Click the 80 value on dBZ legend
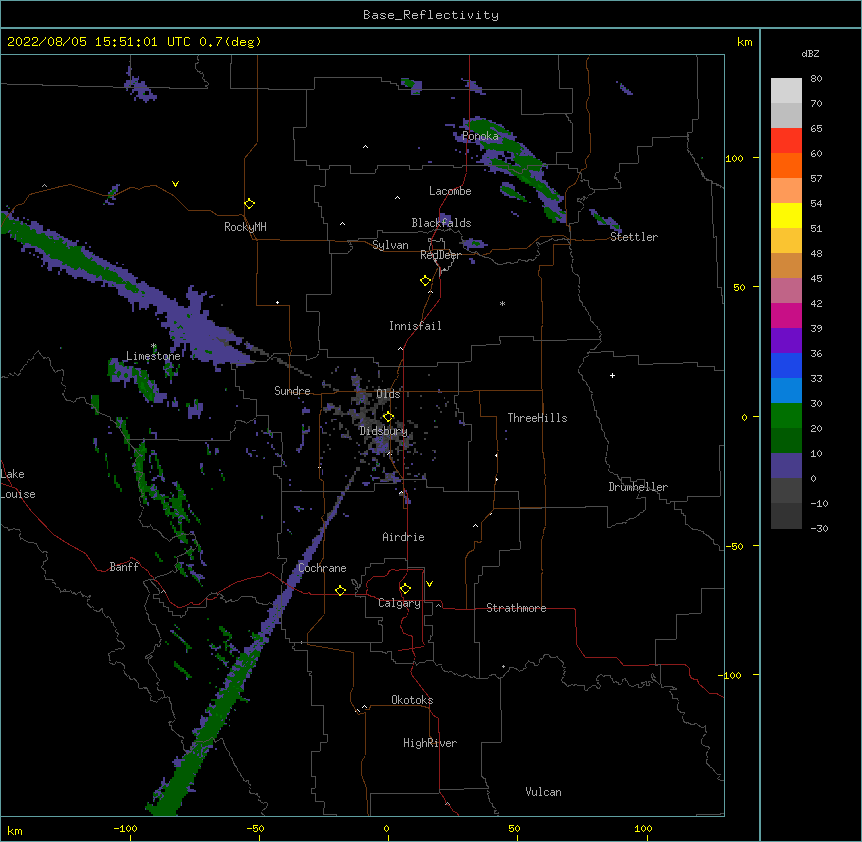 point(816,79)
